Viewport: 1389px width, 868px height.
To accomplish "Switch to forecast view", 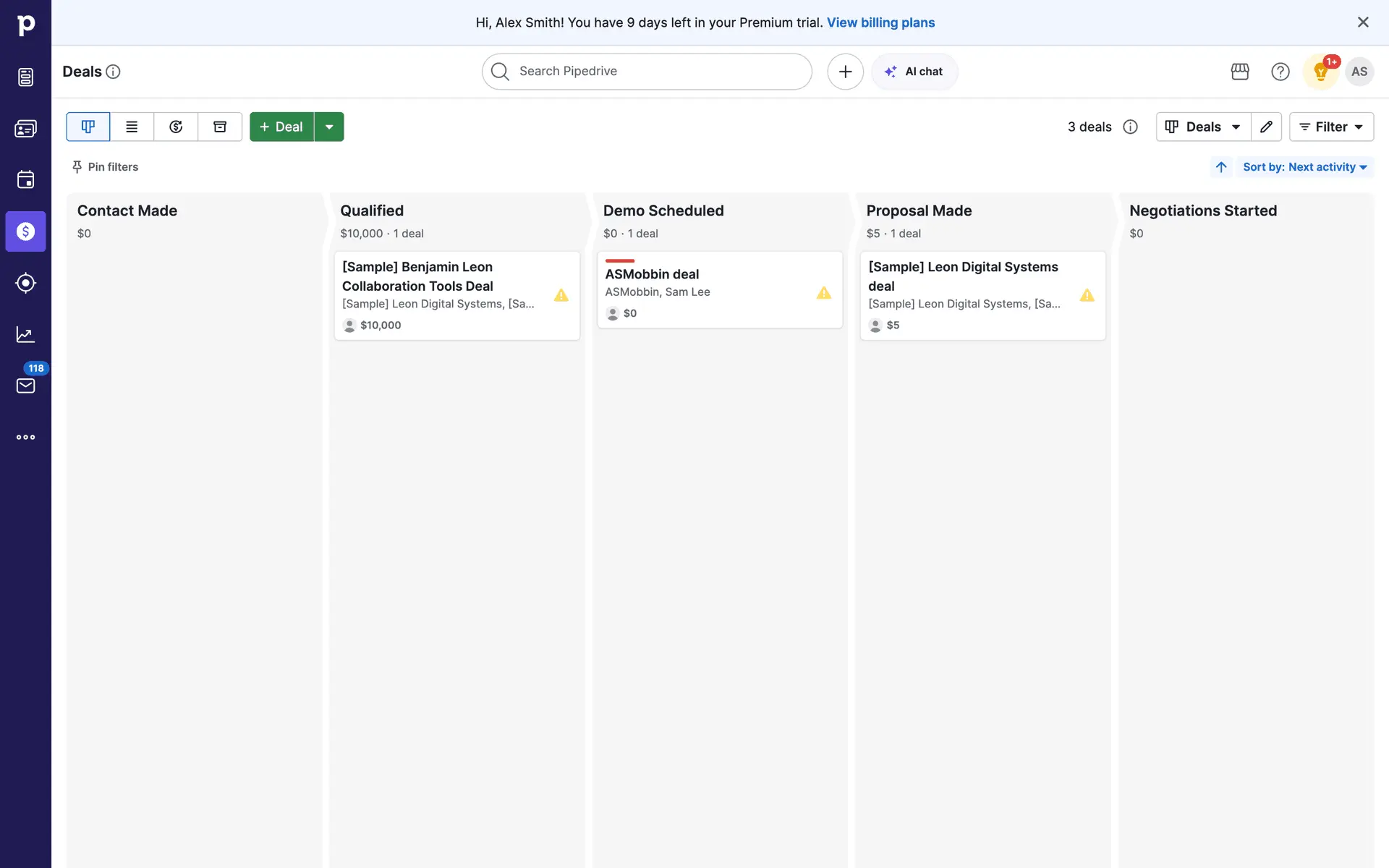I will tap(176, 127).
